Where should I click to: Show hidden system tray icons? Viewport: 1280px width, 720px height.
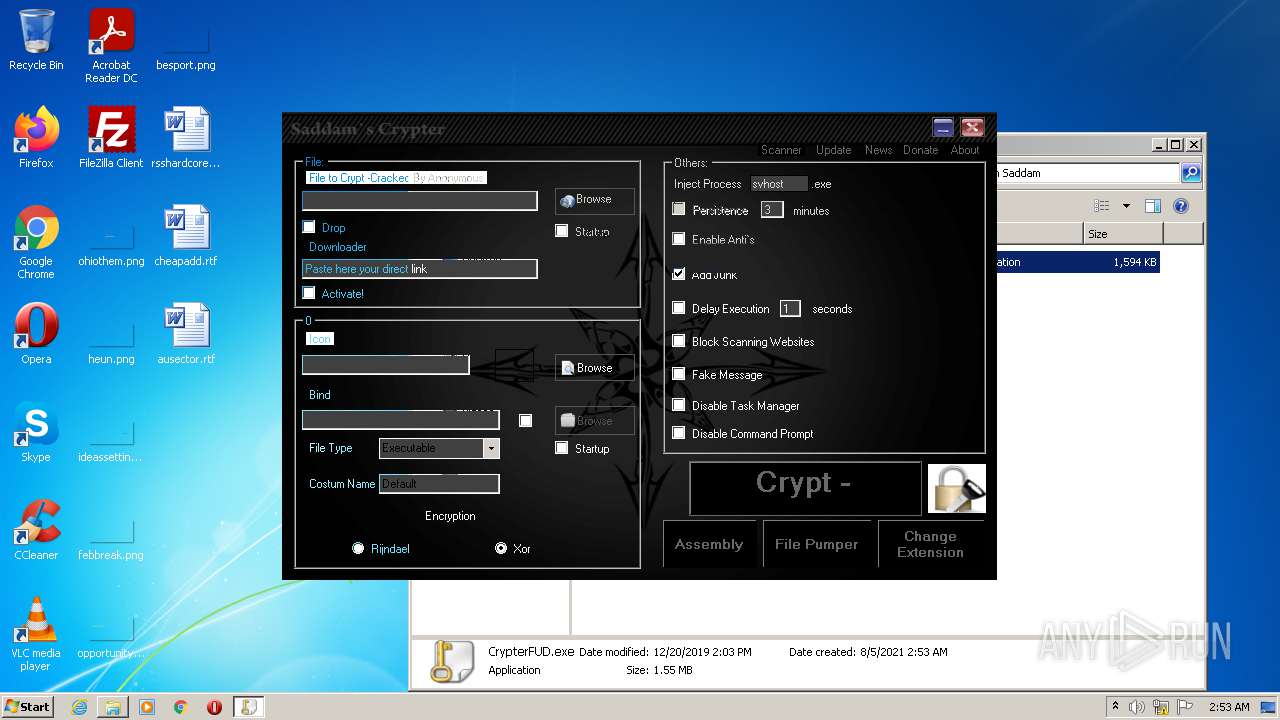1116,707
